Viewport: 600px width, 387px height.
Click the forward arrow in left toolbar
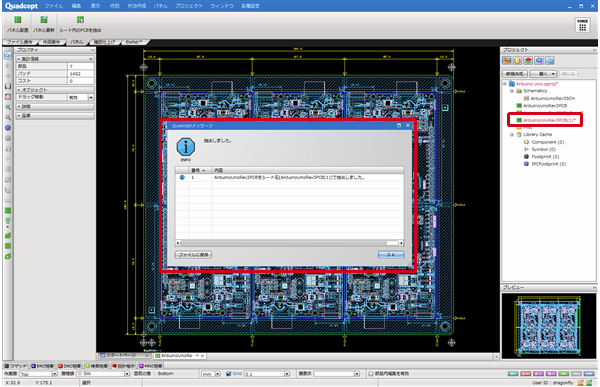8,76
